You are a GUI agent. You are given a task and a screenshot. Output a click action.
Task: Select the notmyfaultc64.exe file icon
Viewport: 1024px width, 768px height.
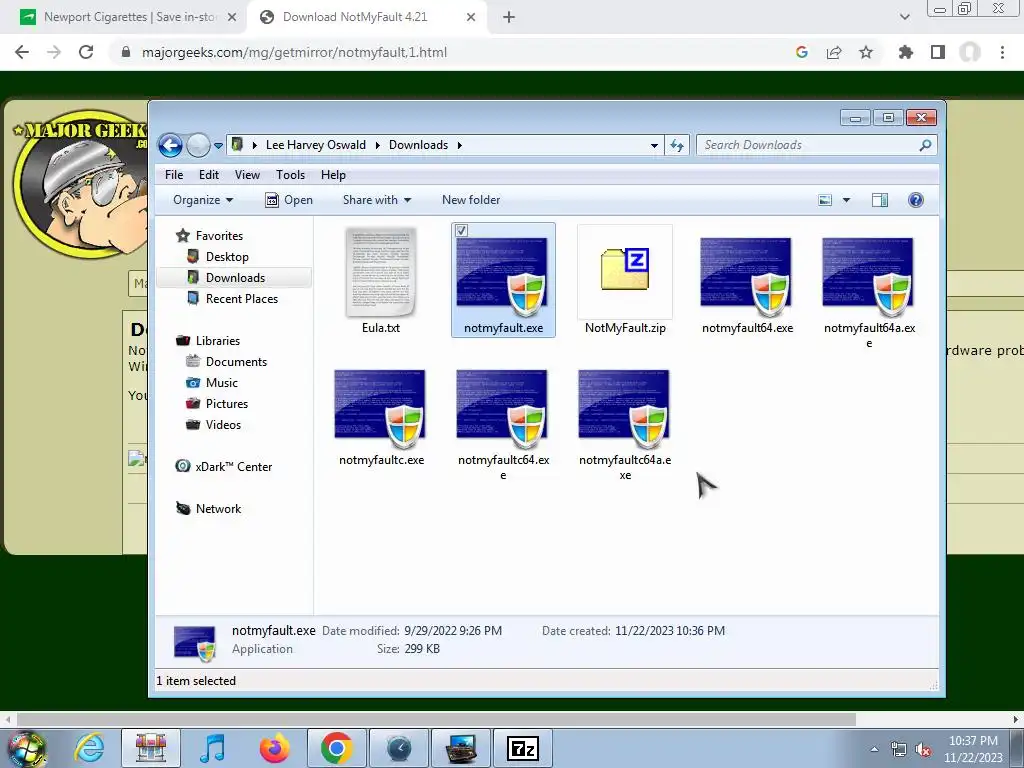pyautogui.click(x=502, y=409)
